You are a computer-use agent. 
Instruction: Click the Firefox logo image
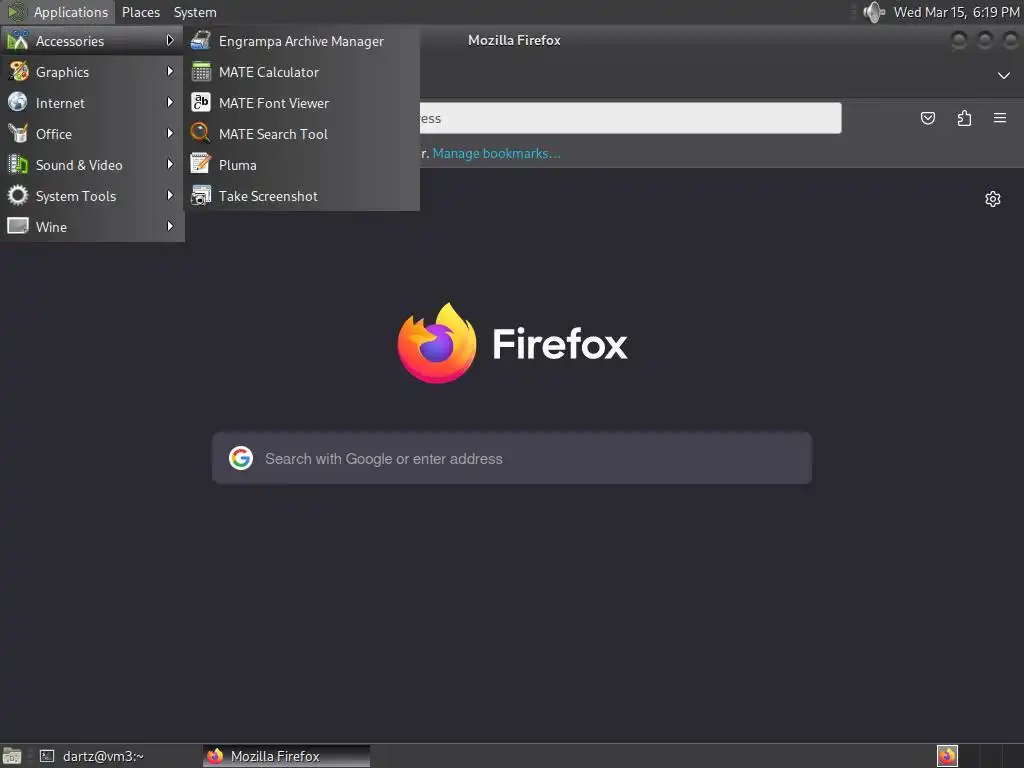coord(437,343)
